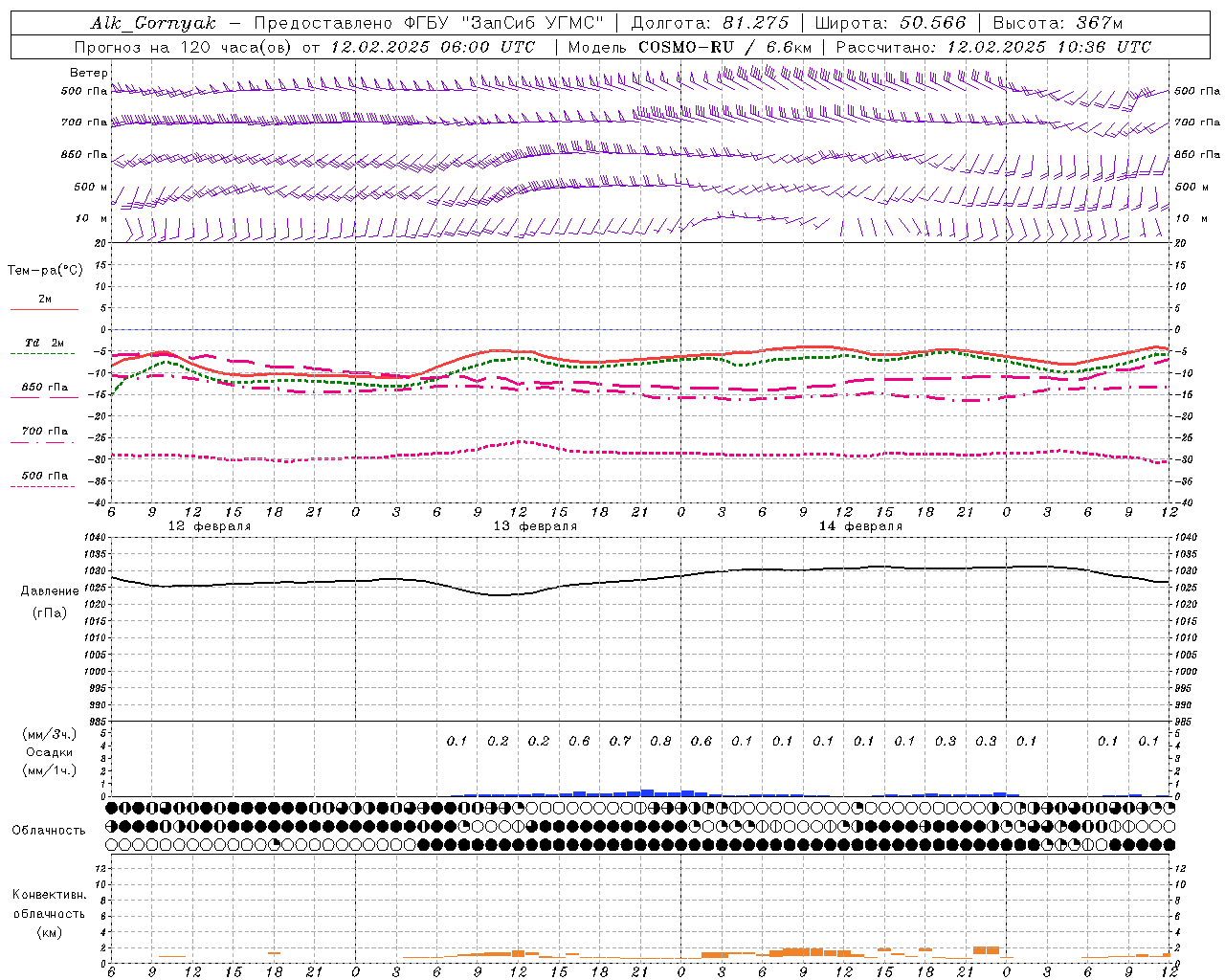Screen dimensions: 1225x980
Task: Click the 10 м wind level label on the left
Action: [91, 219]
